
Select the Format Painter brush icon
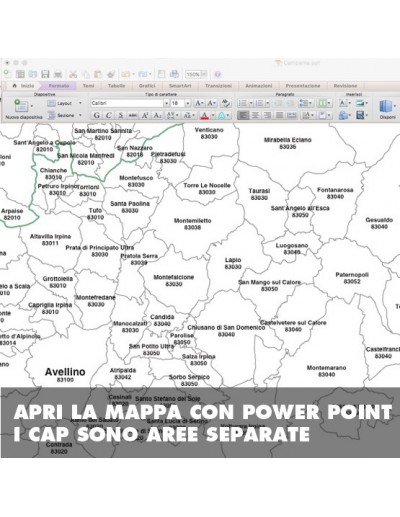pyautogui.click(x=111, y=74)
